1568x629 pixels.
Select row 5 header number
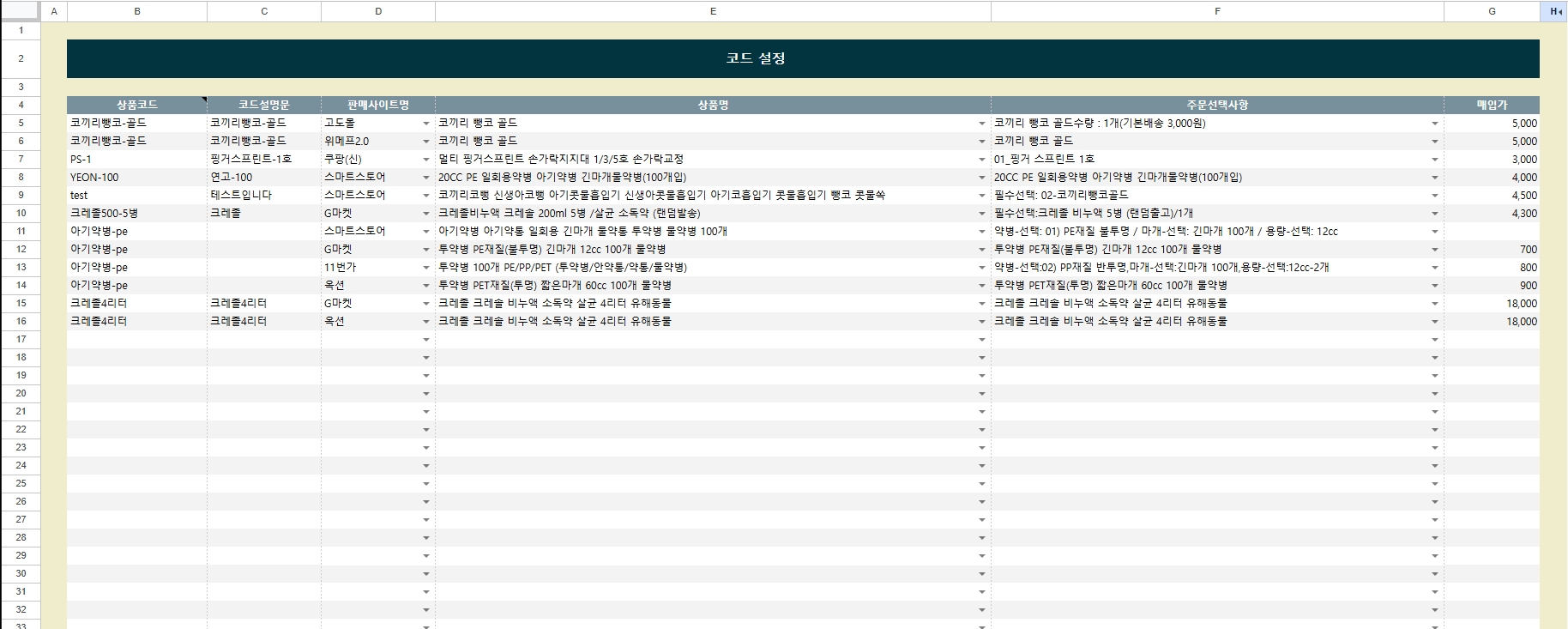point(21,123)
